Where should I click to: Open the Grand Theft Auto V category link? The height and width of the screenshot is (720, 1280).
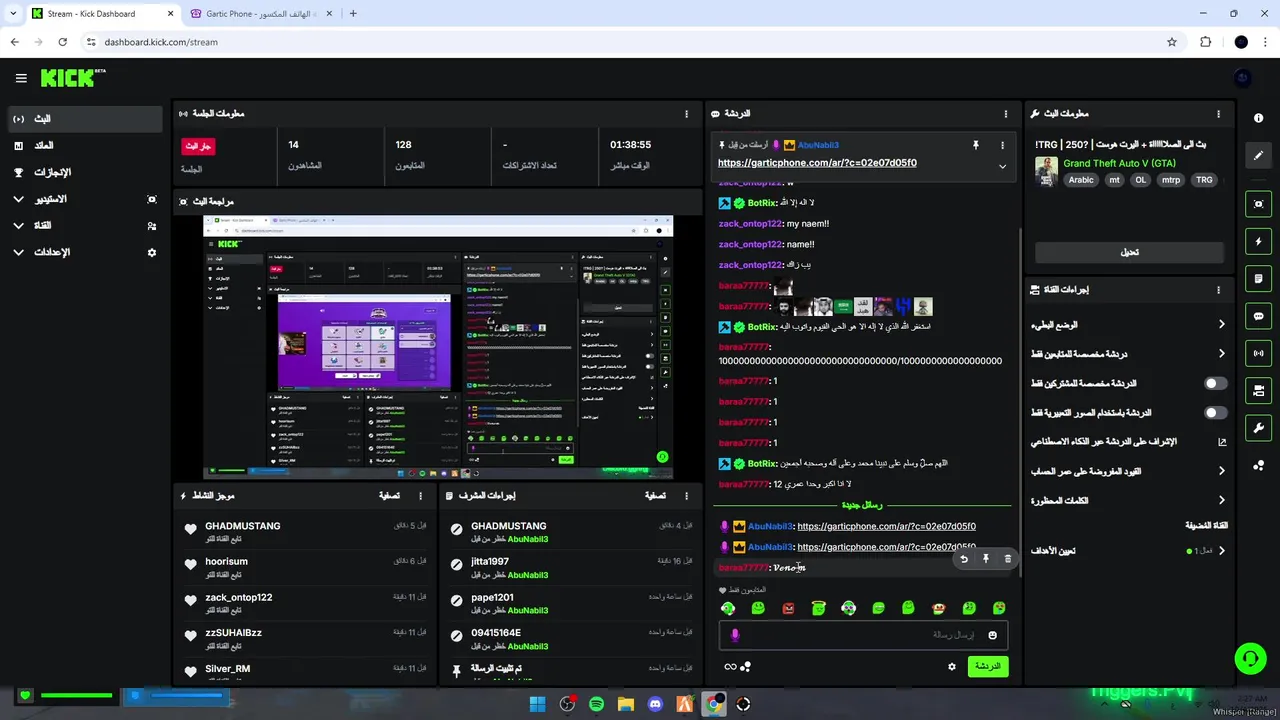[x=1119, y=163]
